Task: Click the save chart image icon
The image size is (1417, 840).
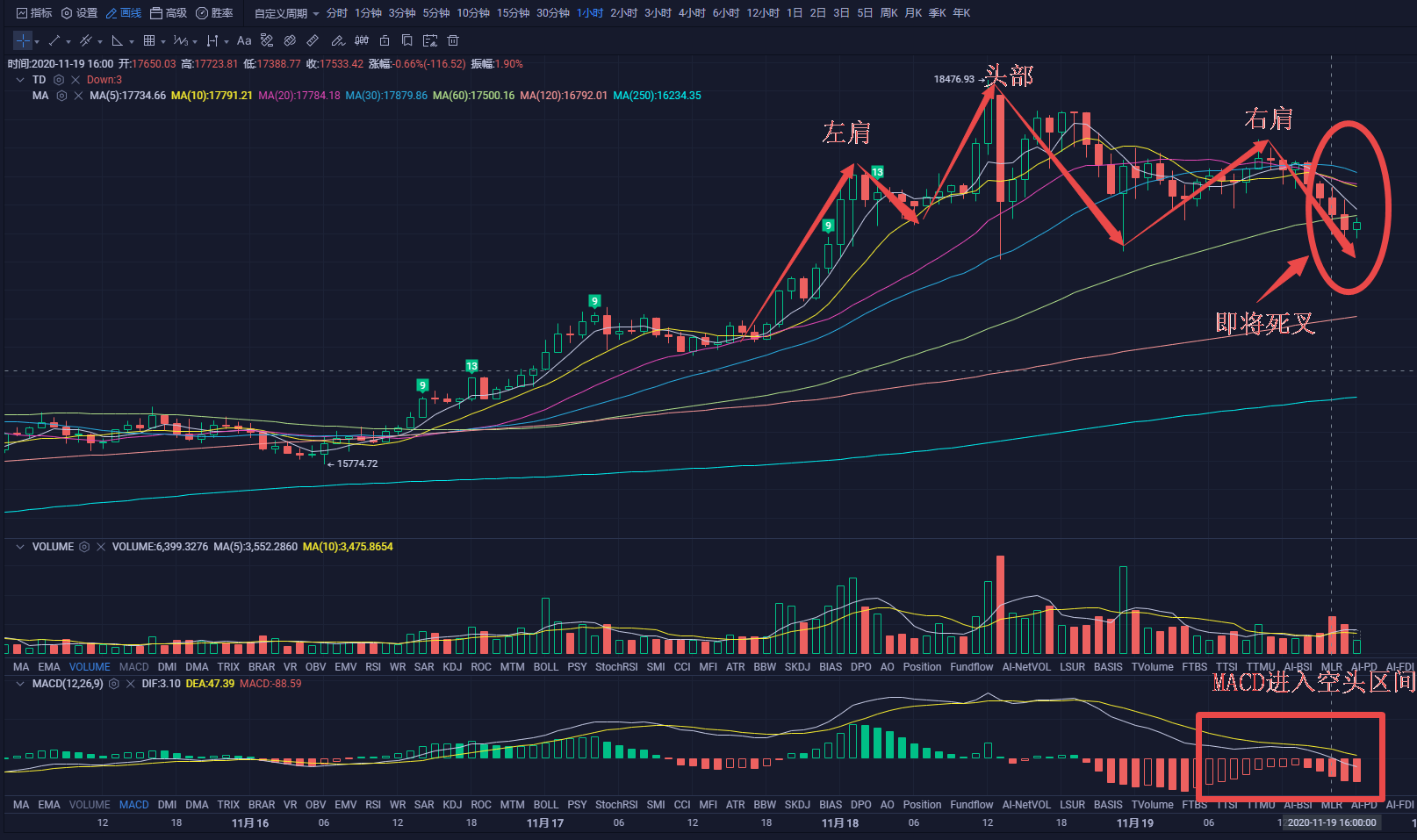Action: pos(430,40)
